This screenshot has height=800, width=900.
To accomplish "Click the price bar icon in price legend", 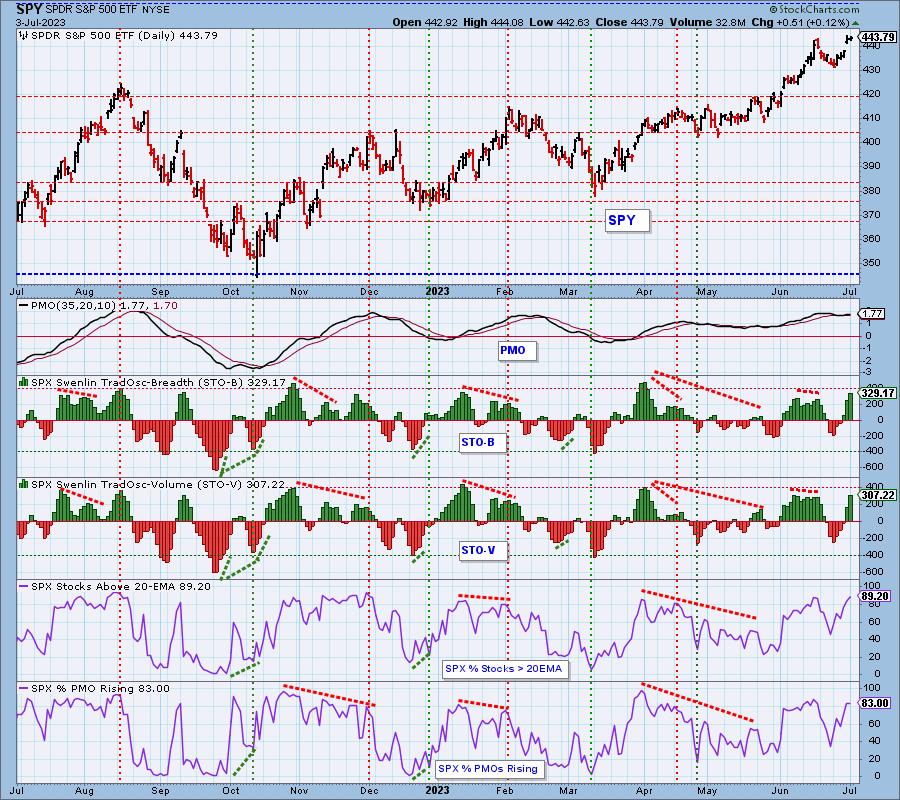I will click(x=24, y=36).
